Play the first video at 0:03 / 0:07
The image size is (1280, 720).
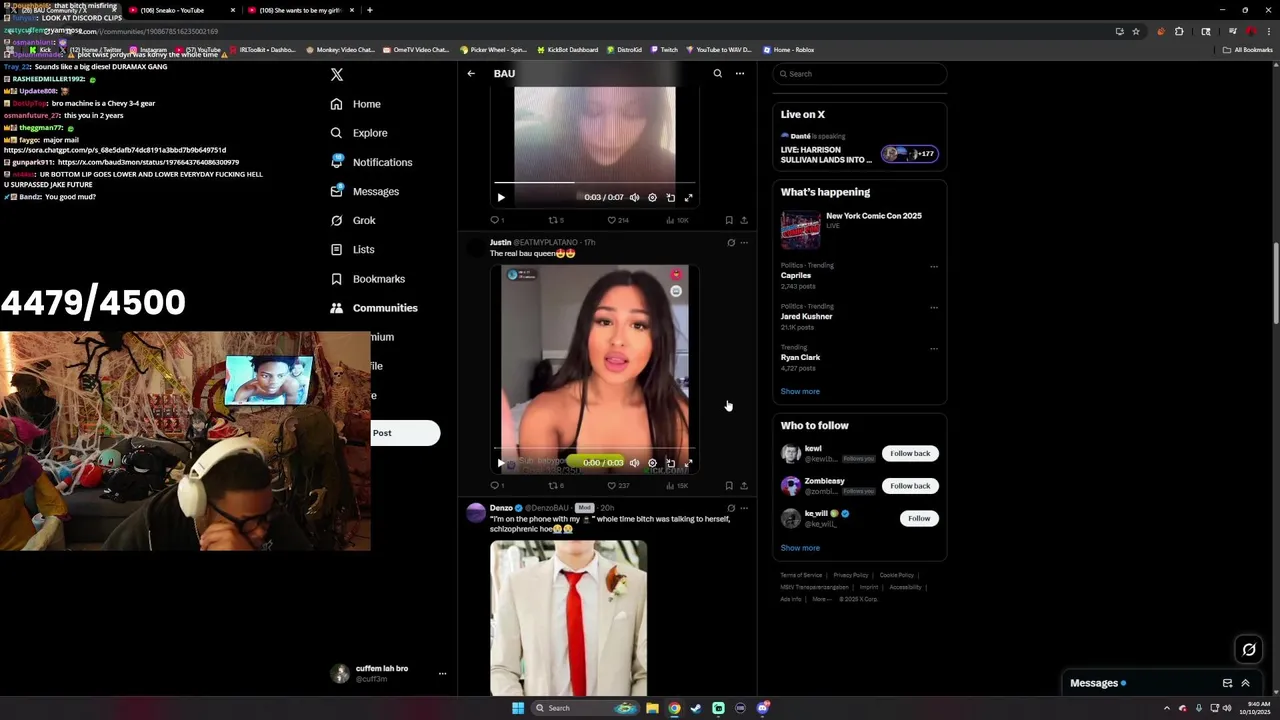click(x=501, y=198)
